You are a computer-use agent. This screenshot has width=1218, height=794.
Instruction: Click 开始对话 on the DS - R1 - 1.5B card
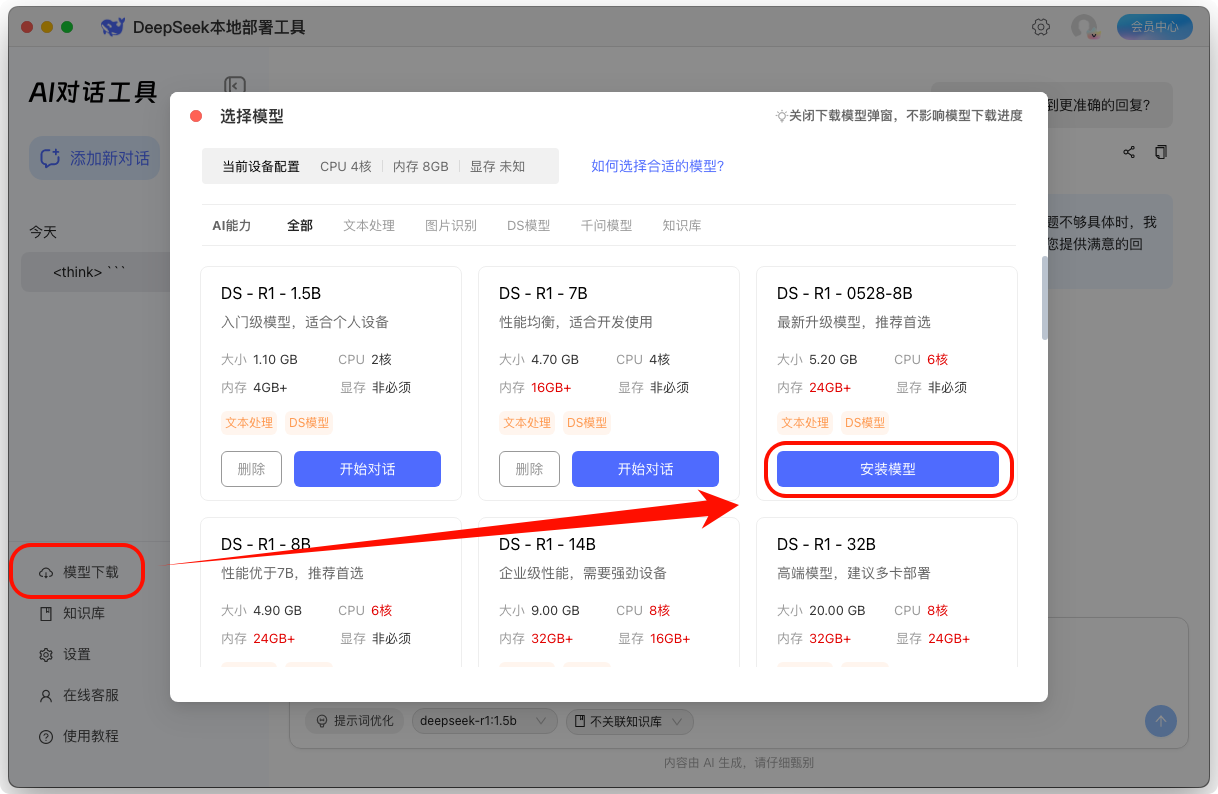point(367,469)
